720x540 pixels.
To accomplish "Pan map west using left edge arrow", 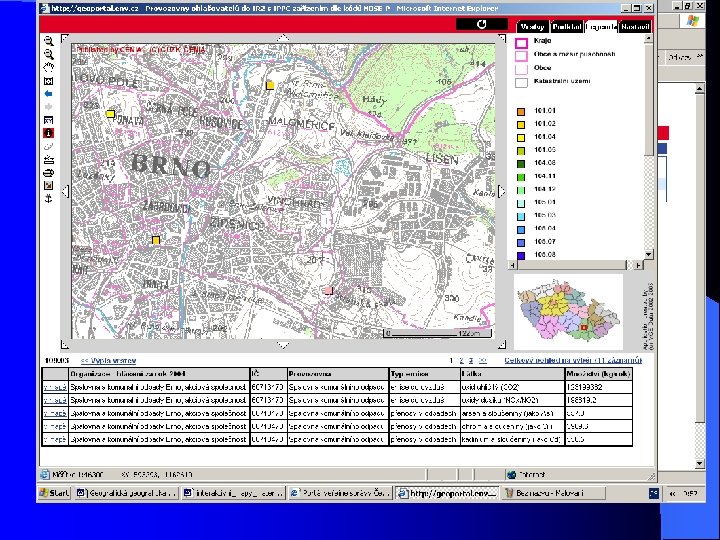I will pyautogui.click(x=64, y=190).
